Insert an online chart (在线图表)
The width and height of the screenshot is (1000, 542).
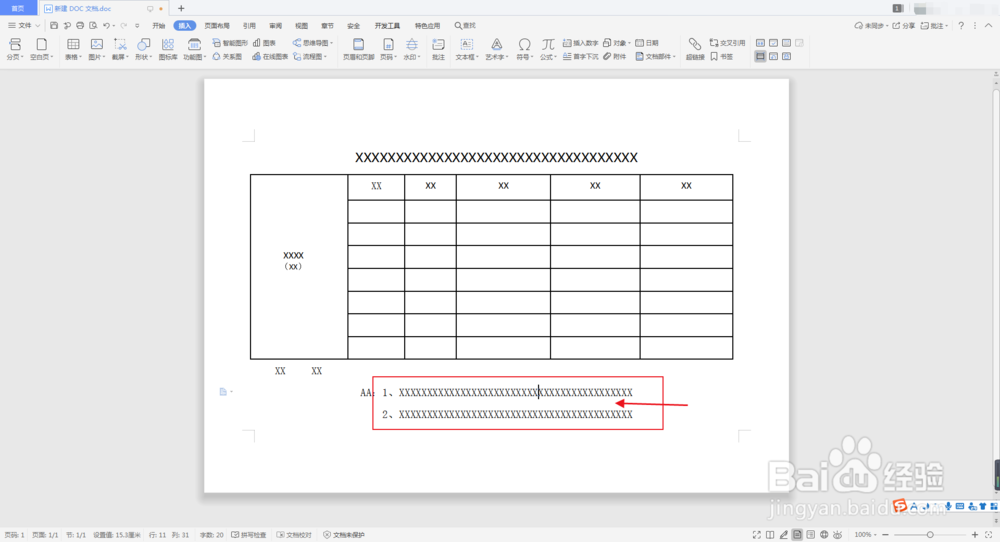tap(270, 57)
